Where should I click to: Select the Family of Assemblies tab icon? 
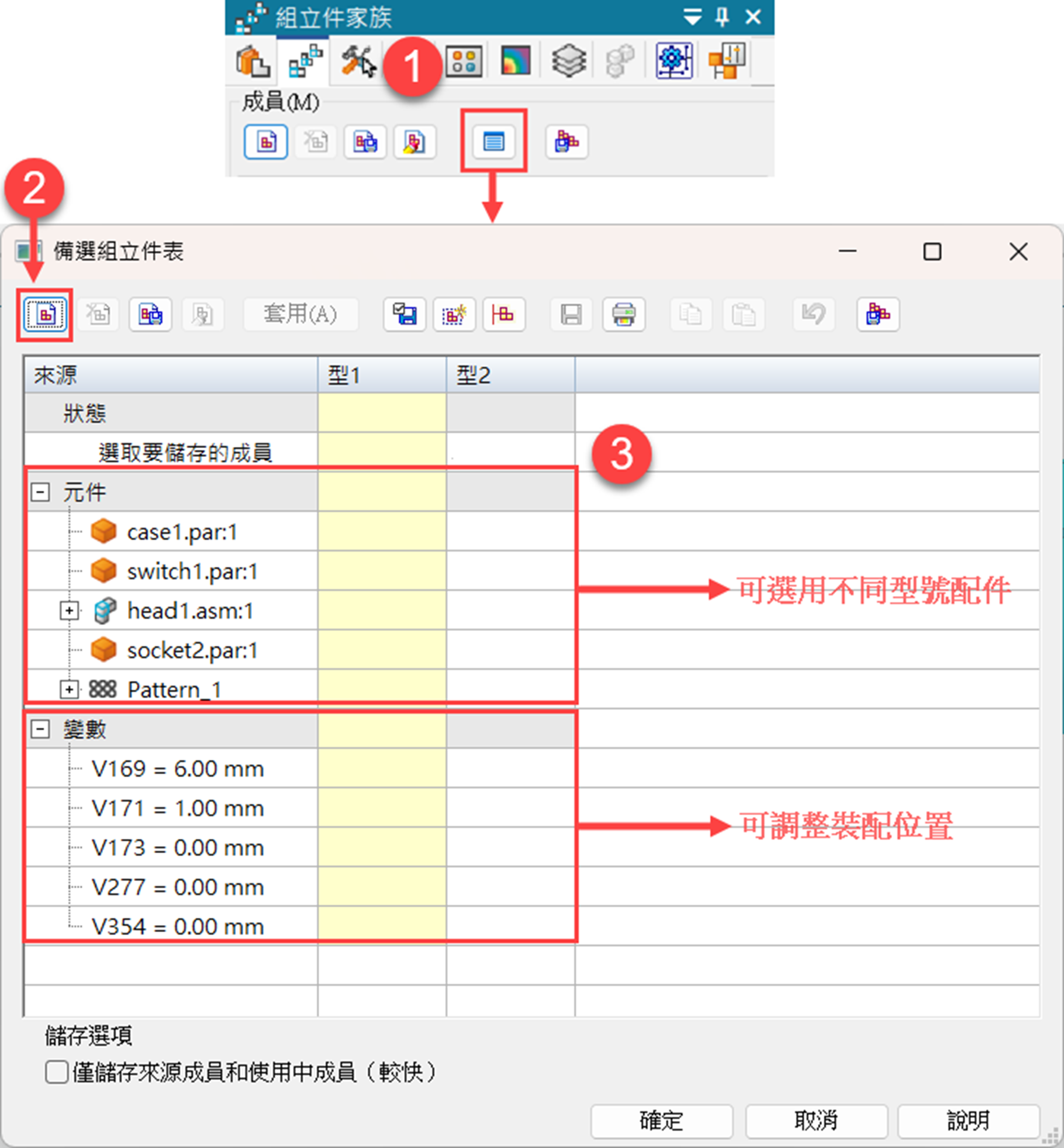(x=305, y=61)
